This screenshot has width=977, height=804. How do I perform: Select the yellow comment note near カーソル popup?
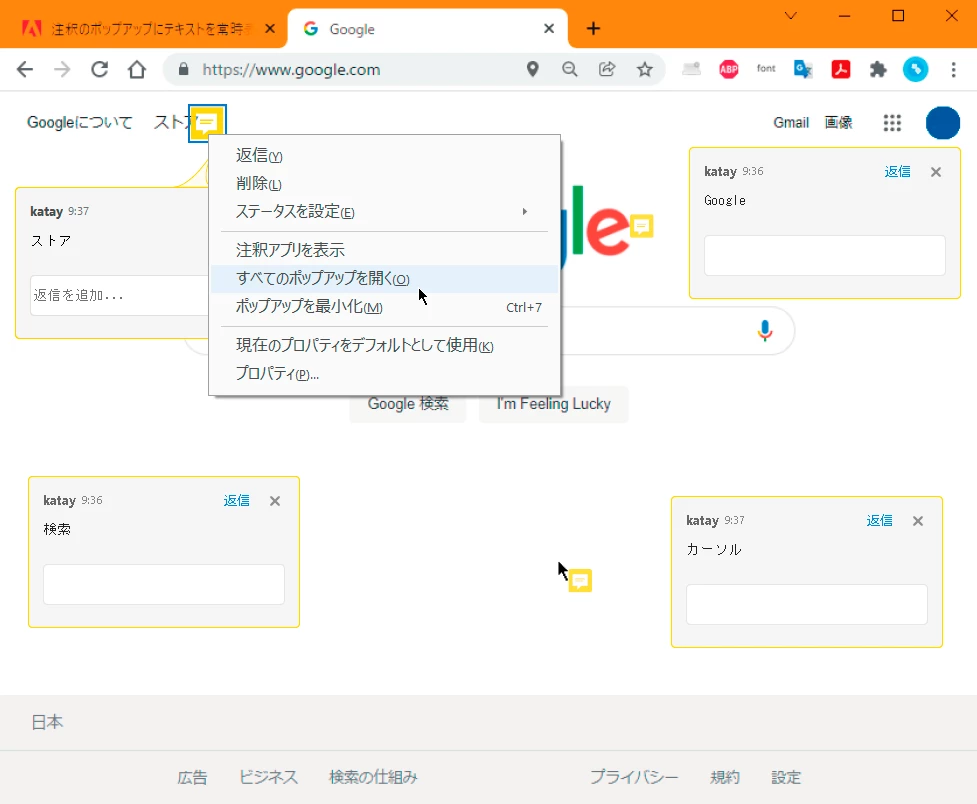tap(580, 581)
